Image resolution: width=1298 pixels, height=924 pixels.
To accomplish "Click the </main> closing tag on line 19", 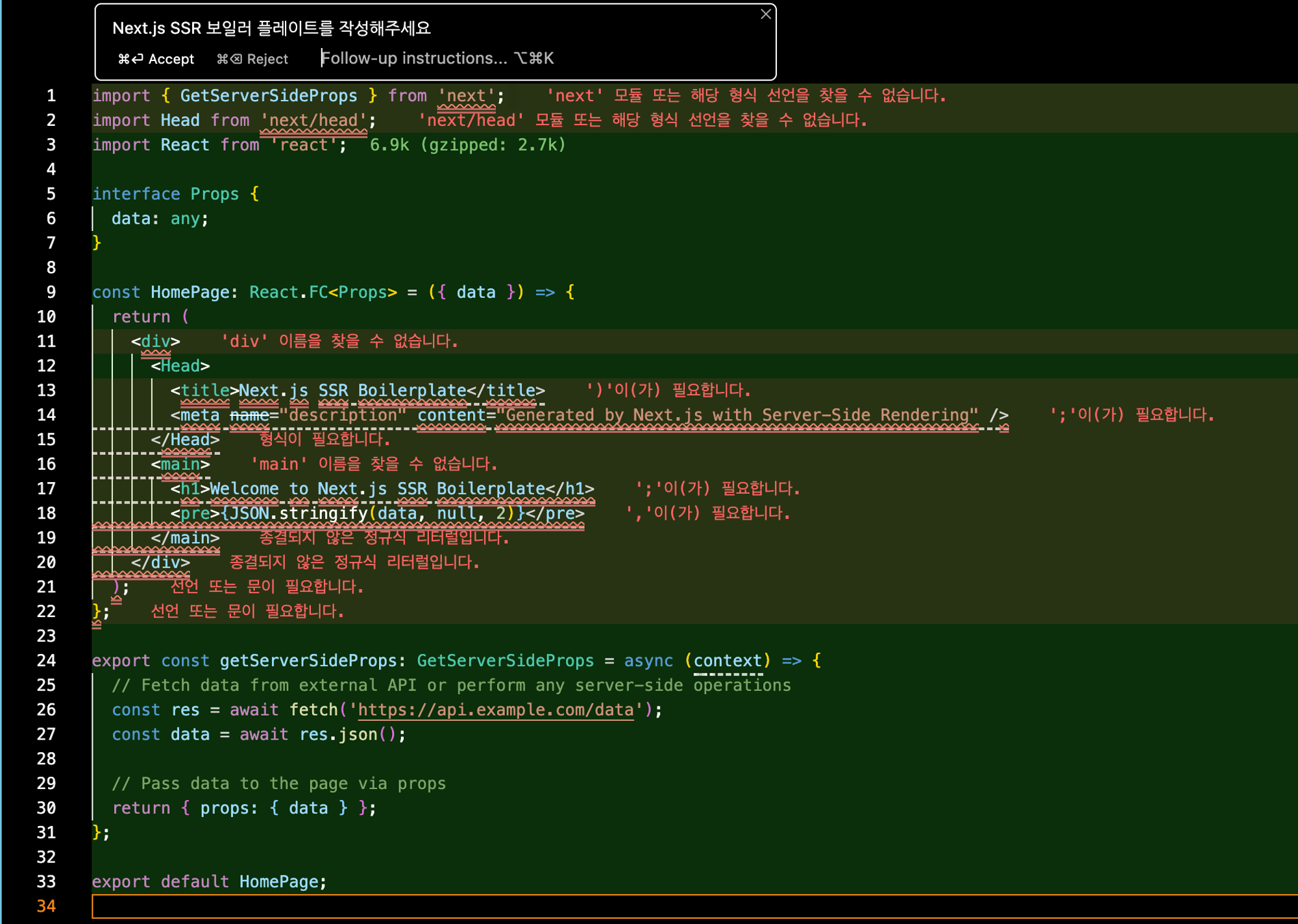I will pos(185,538).
